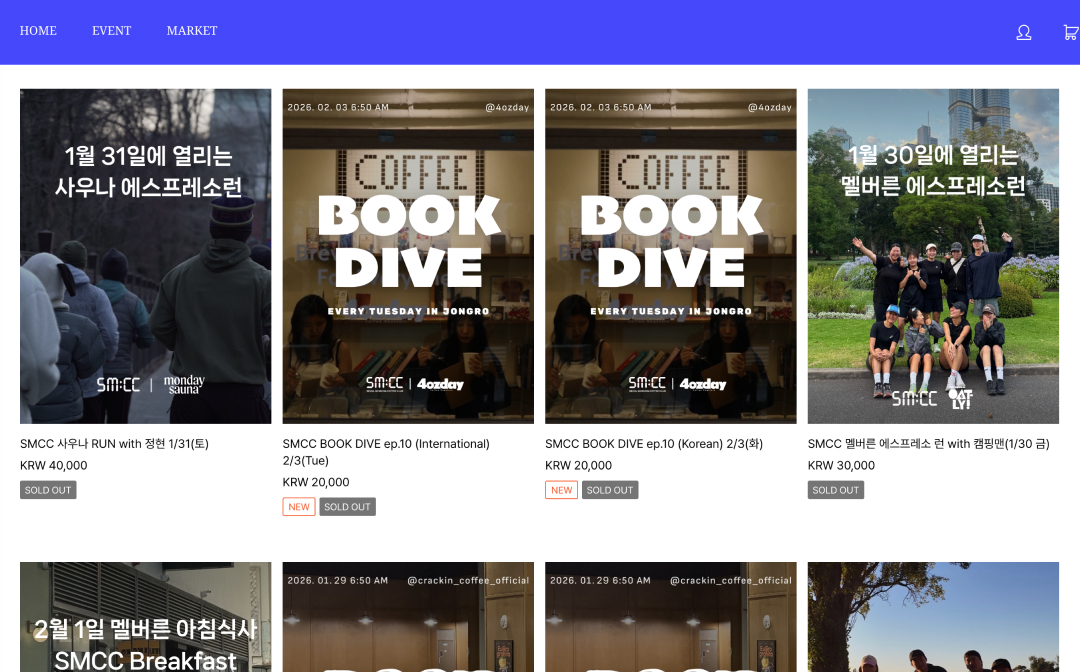Click NEW badge under International BOOK DIVE
Image resolution: width=1080 pixels, height=672 pixels.
[299, 507]
